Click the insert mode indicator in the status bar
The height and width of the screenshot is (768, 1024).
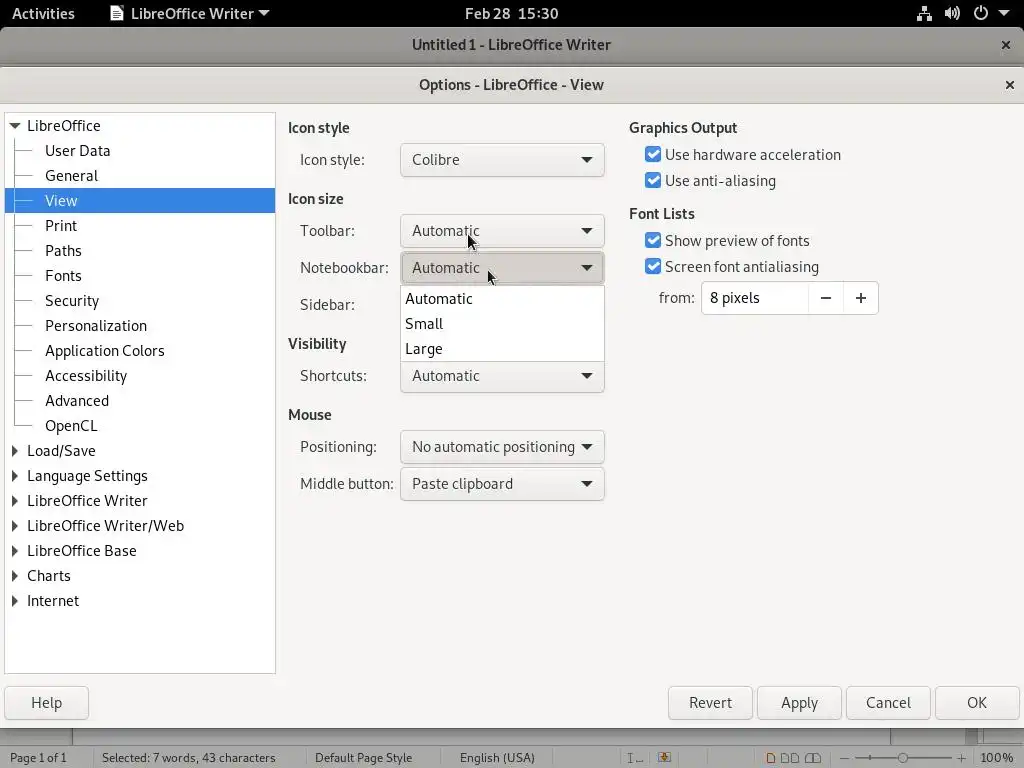[634, 758]
